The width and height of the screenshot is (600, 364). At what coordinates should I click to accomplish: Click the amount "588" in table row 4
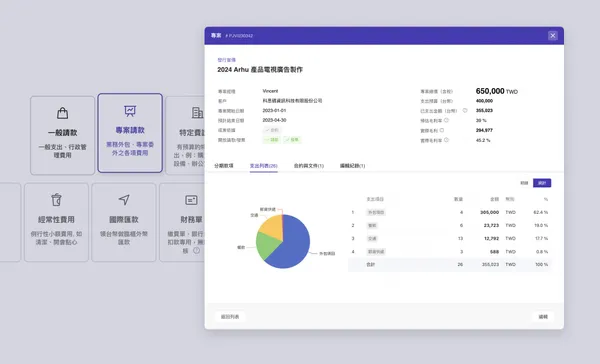494,252
